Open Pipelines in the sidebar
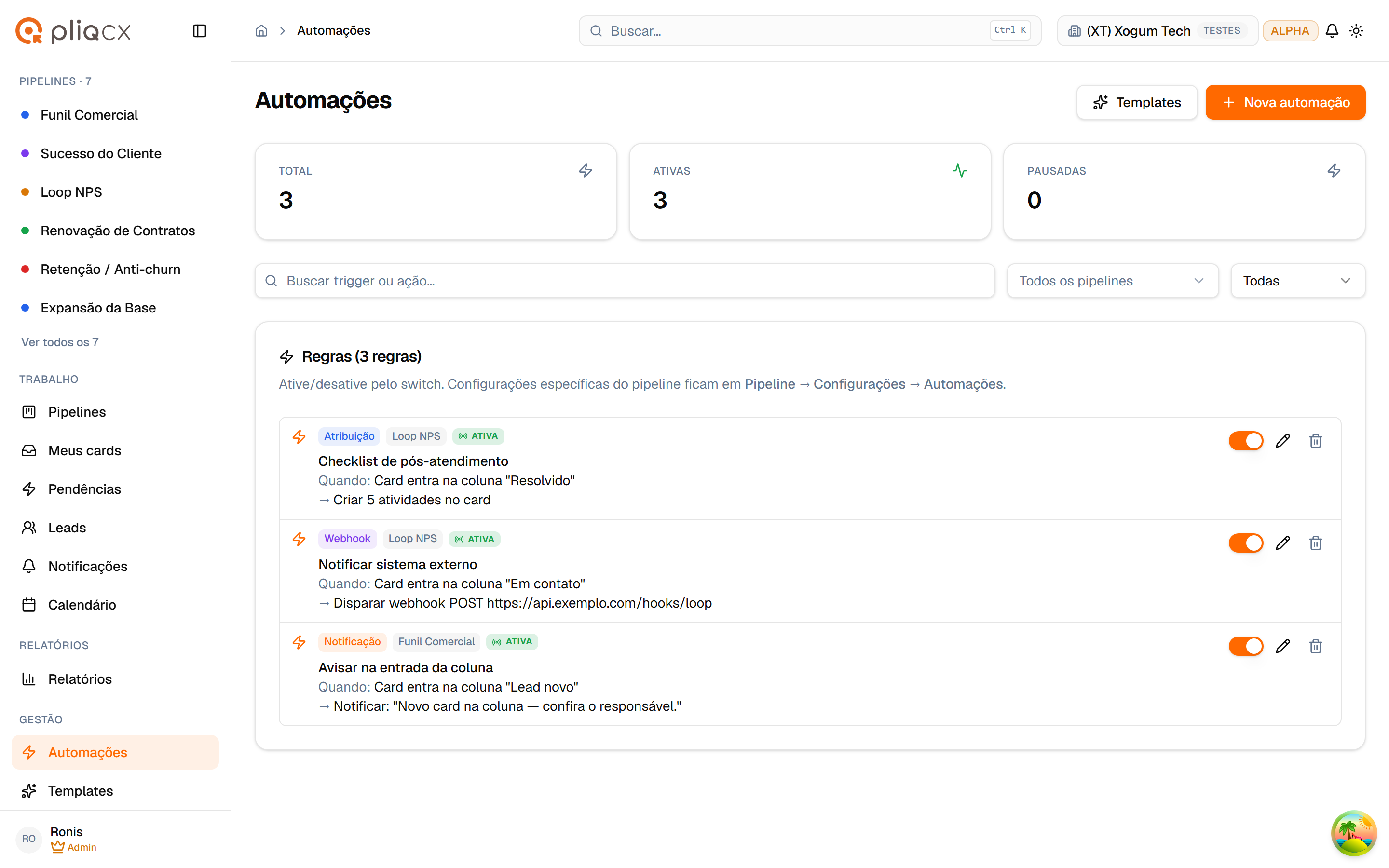Image resolution: width=1389 pixels, height=868 pixels. coord(115,412)
